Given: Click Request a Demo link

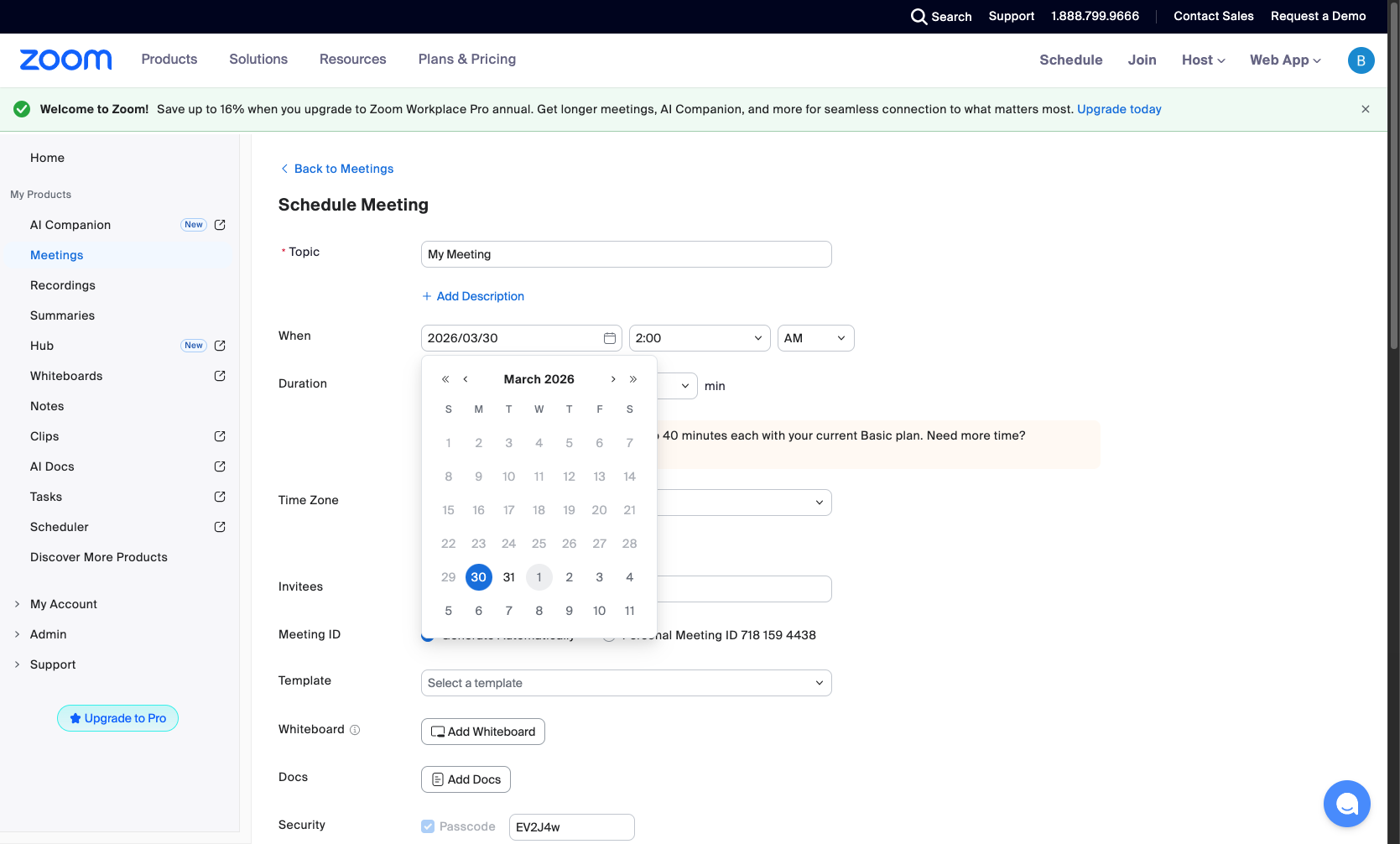Looking at the screenshot, I should [1319, 16].
